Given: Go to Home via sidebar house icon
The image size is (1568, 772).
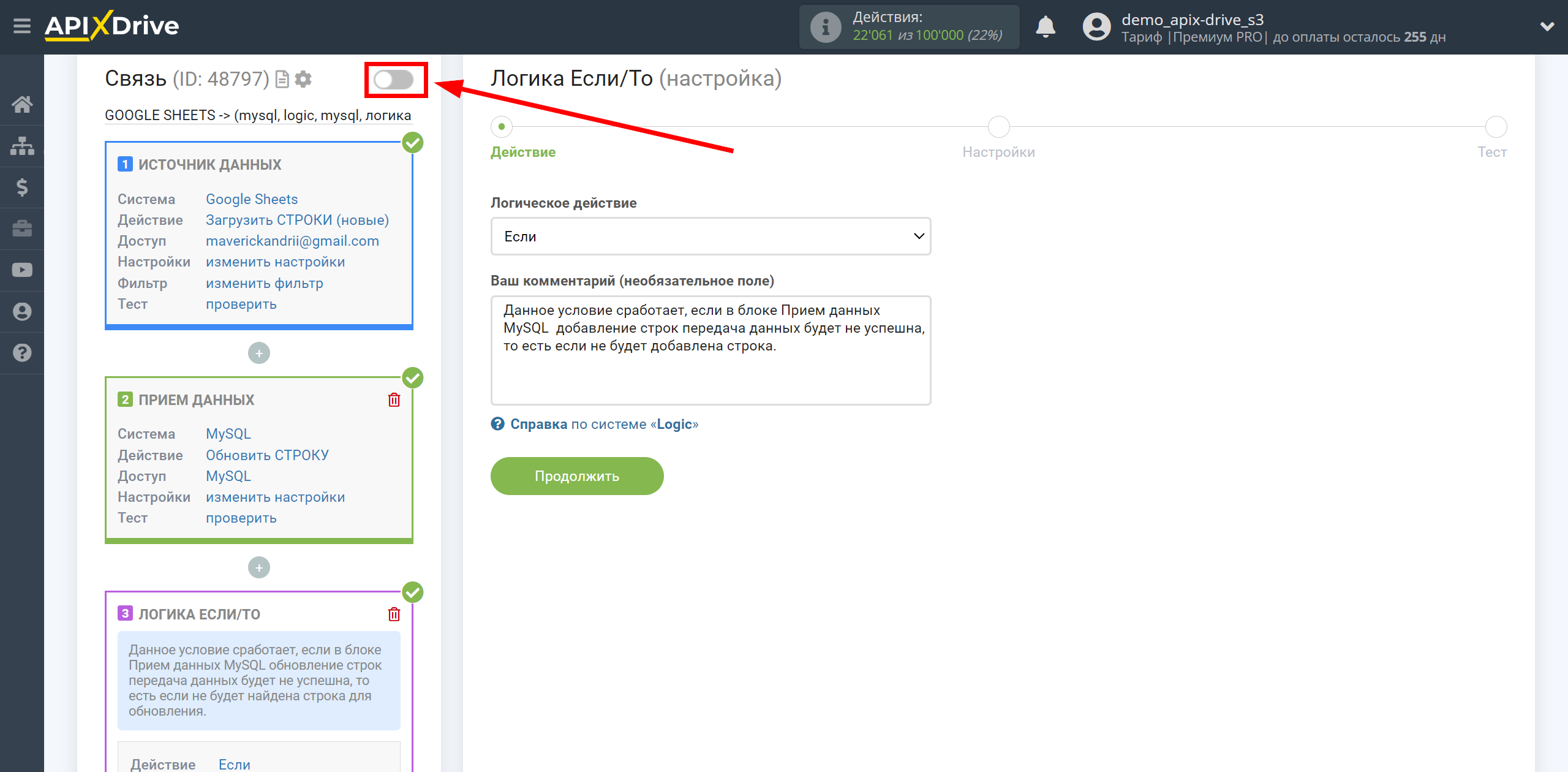Looking at the screenshot, I should 22,104.
